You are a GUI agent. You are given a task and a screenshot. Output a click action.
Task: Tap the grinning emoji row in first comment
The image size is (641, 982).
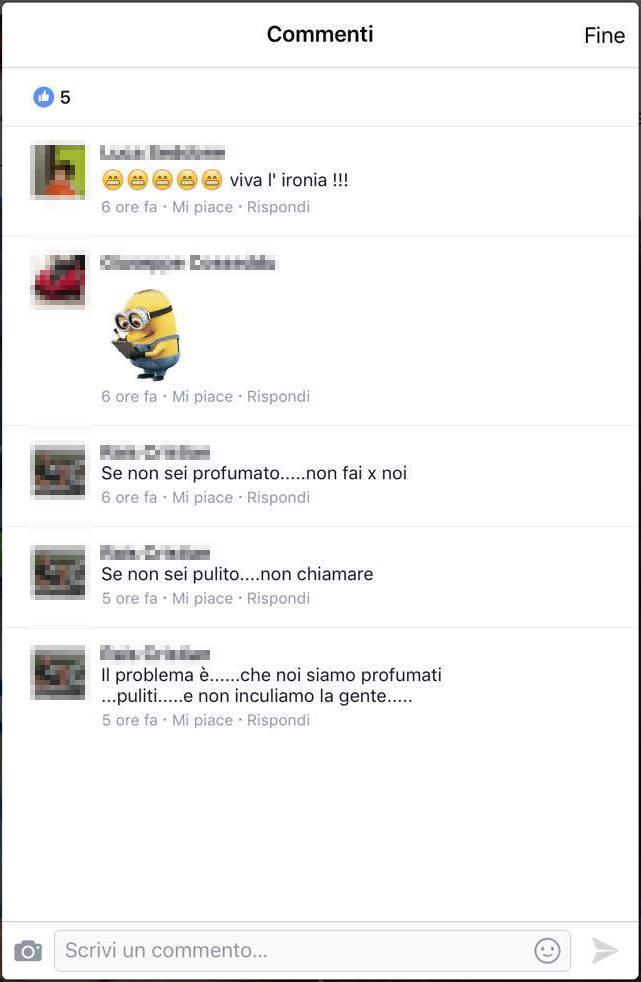(x=162, y=180)
